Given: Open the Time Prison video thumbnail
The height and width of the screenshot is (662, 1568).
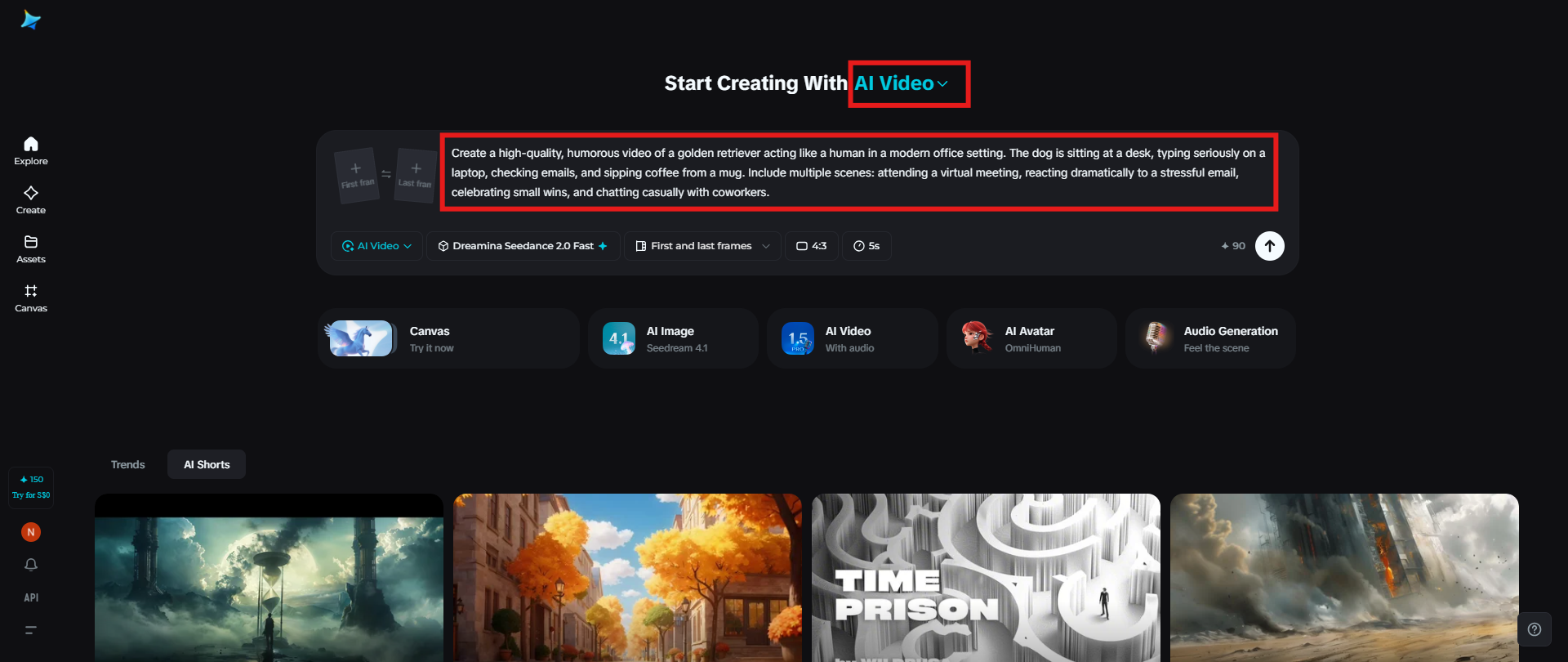Looking at the screenshot, I should pyautogui.click(x=986, y=578).
